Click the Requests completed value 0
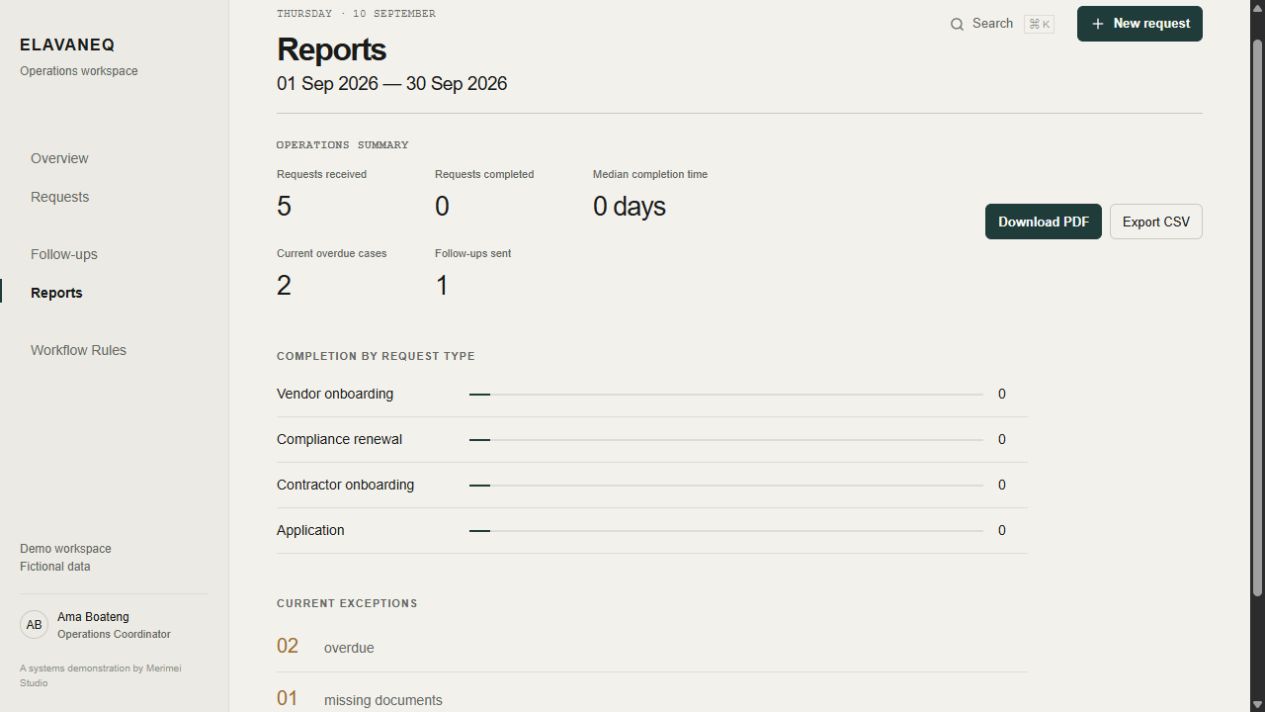 442,207
